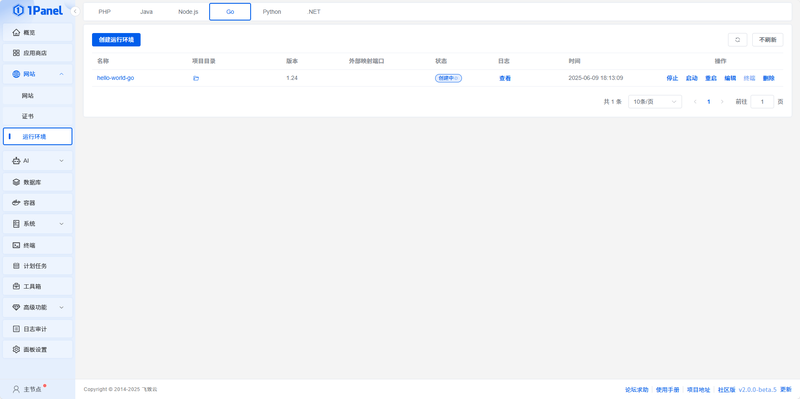This screenshot has width=800, height=399.
Task: Open the 论坛求助 footer link
Action: (x=637, y=389)
